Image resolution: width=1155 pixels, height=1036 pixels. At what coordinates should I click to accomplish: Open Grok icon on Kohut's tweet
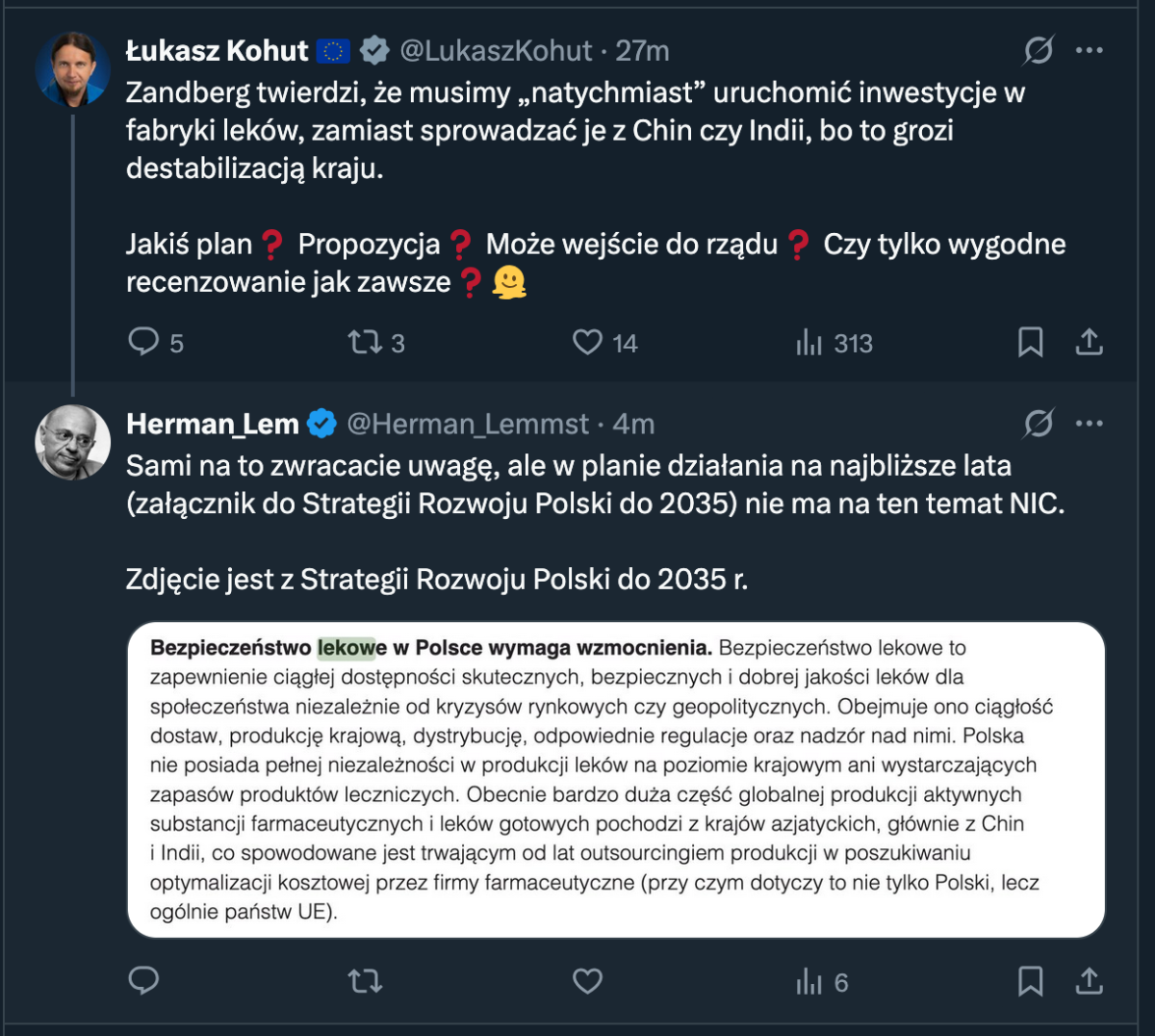[x=1038, y=50]
